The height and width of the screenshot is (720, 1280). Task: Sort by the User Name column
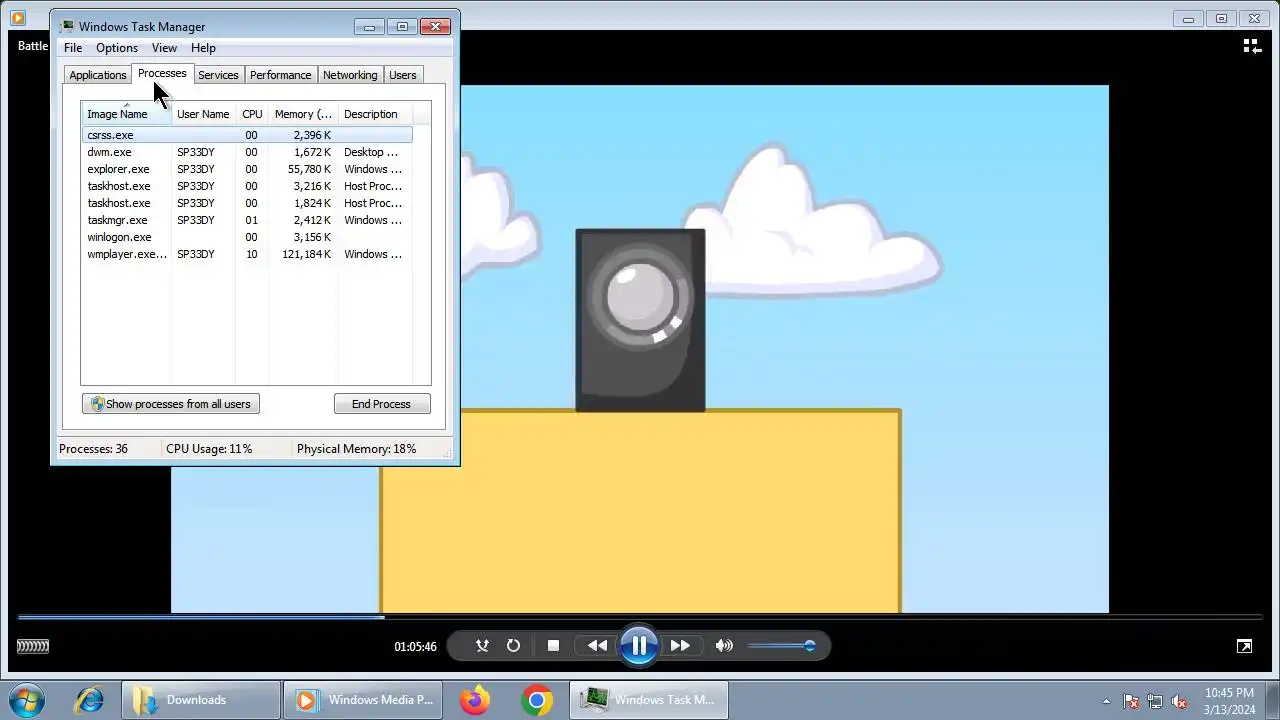203,114
